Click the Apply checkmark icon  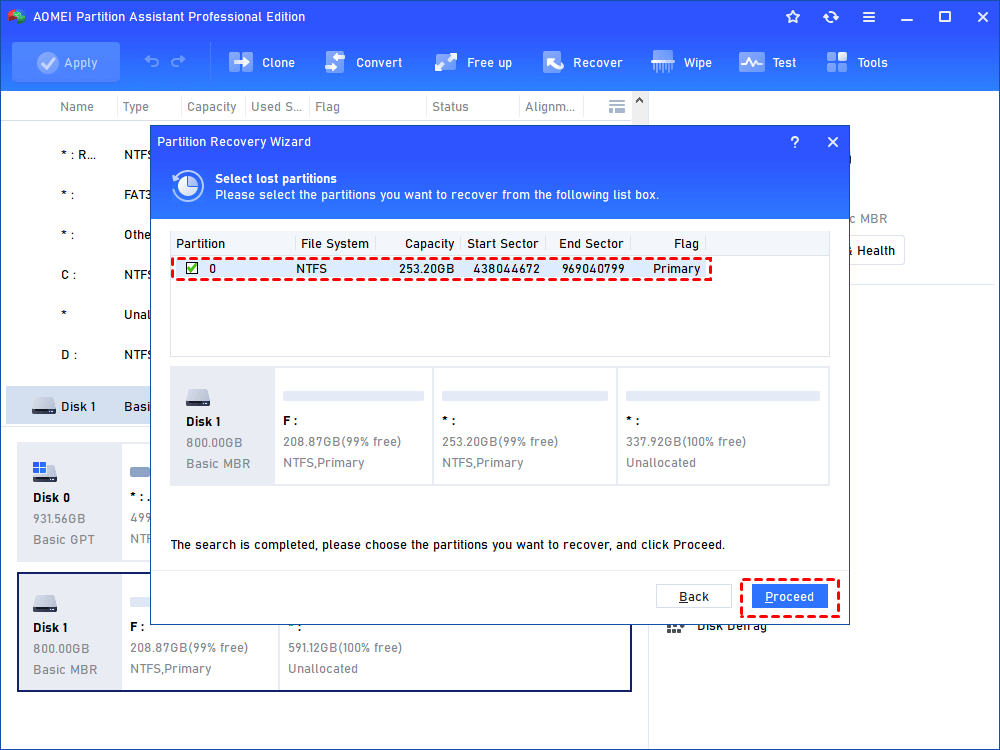pos(47,61)
